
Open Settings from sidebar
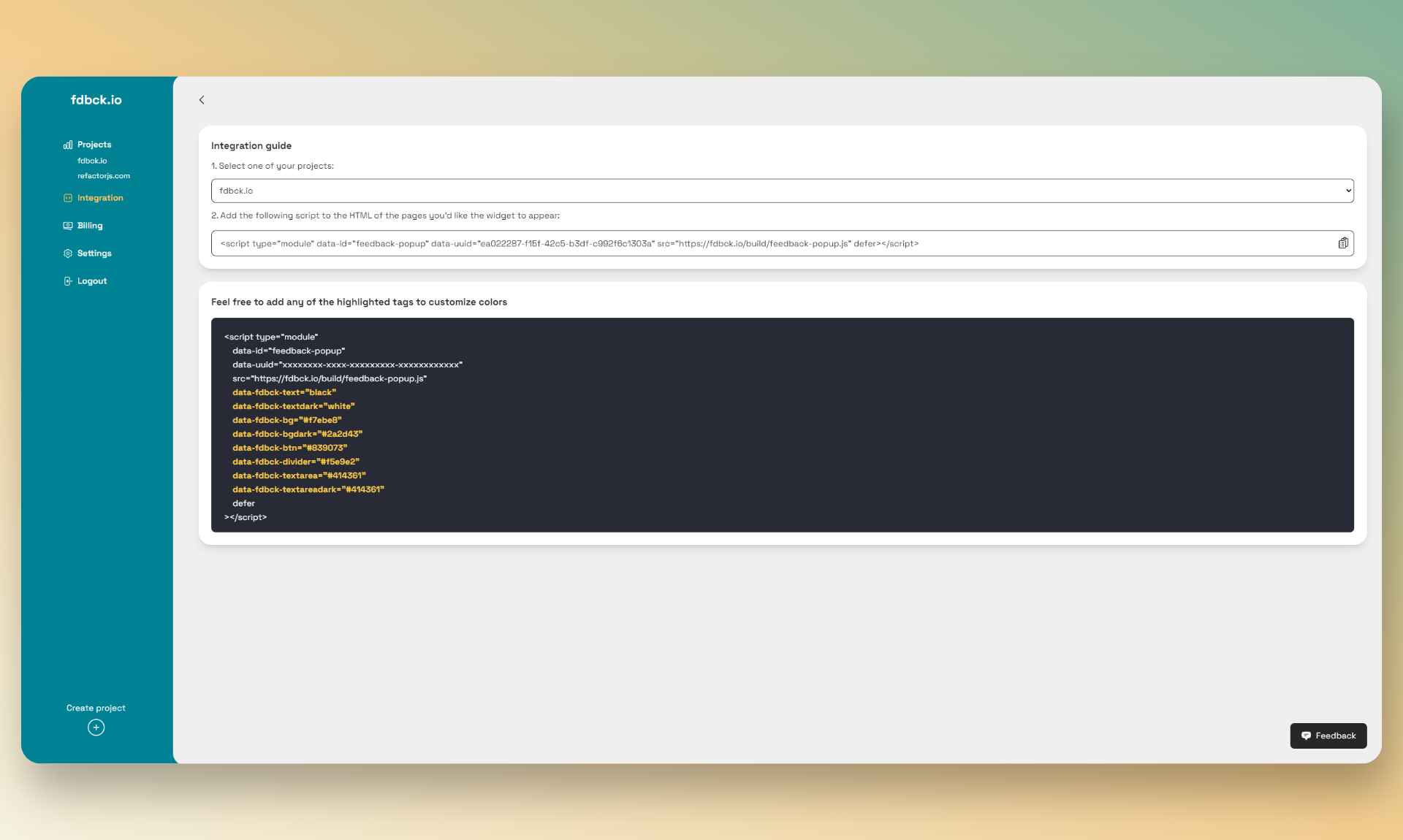point(94,253)
